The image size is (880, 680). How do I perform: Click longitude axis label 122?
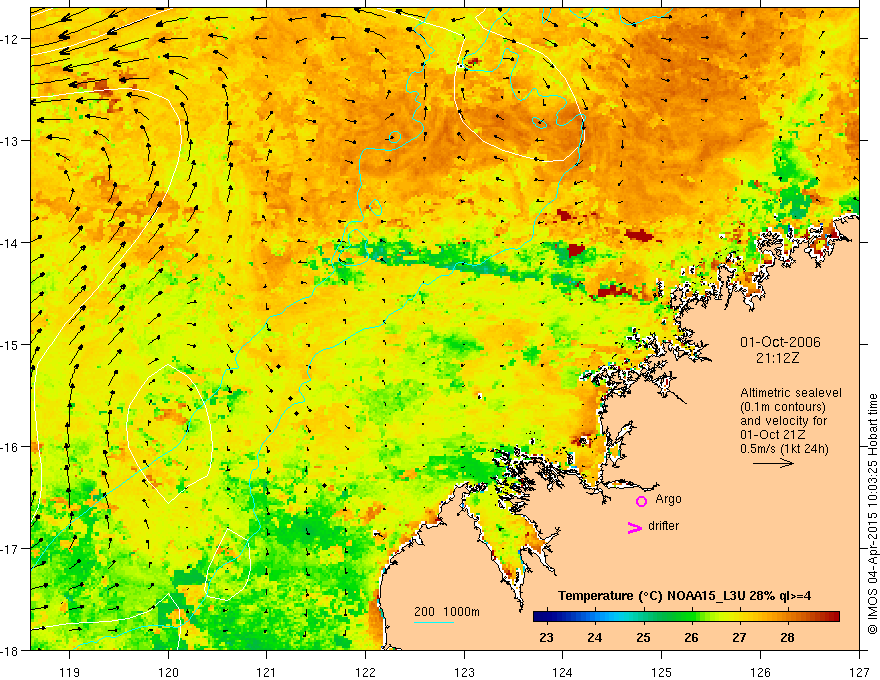[x=365, y=672]
